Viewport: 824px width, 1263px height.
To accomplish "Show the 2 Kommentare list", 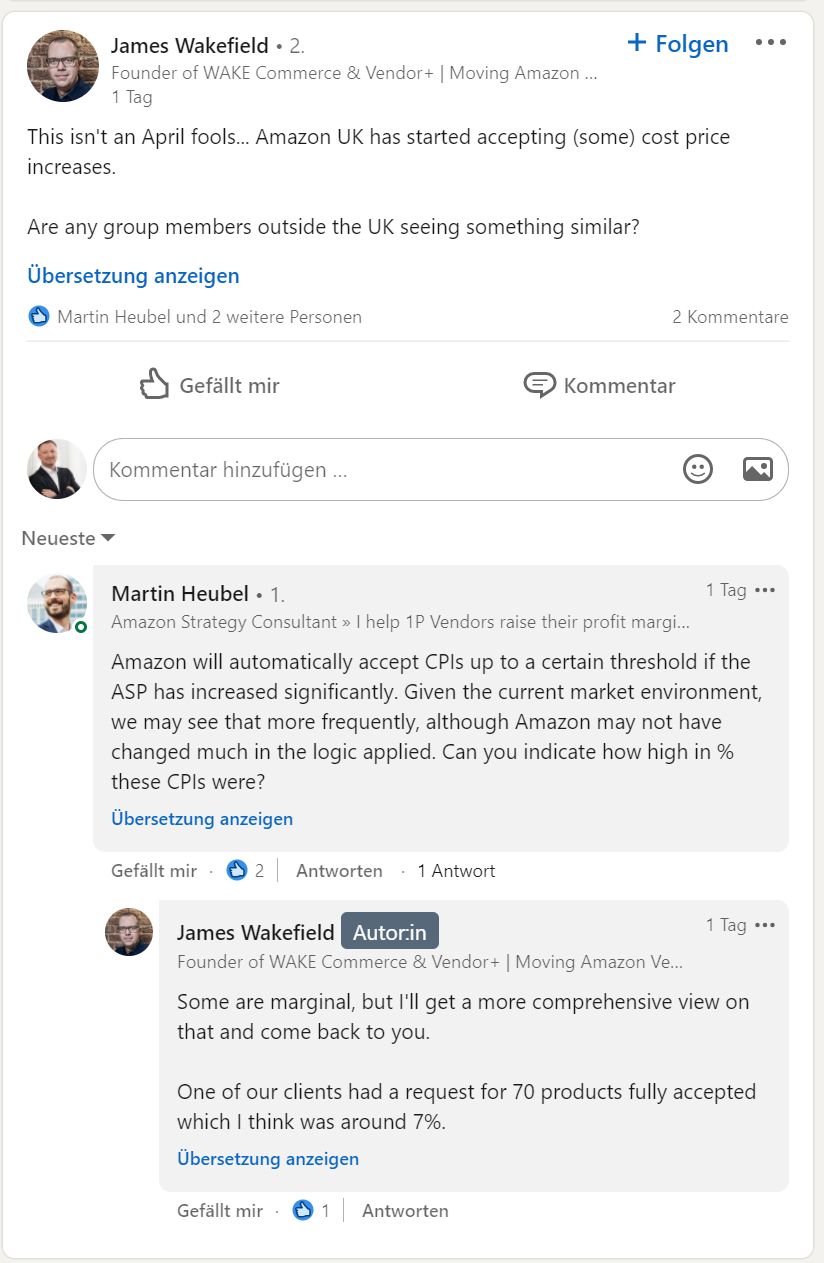I will (x=730, y=317).
